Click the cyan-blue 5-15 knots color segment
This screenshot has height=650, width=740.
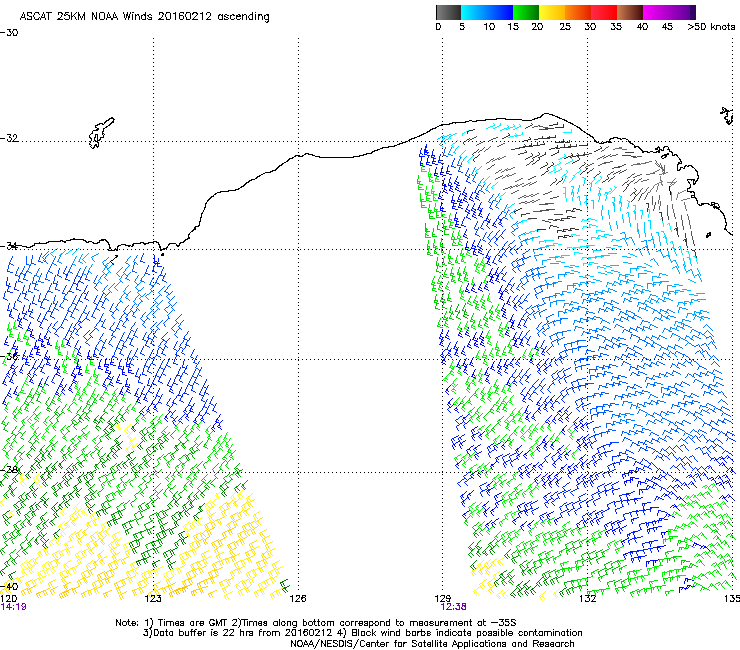487,12
